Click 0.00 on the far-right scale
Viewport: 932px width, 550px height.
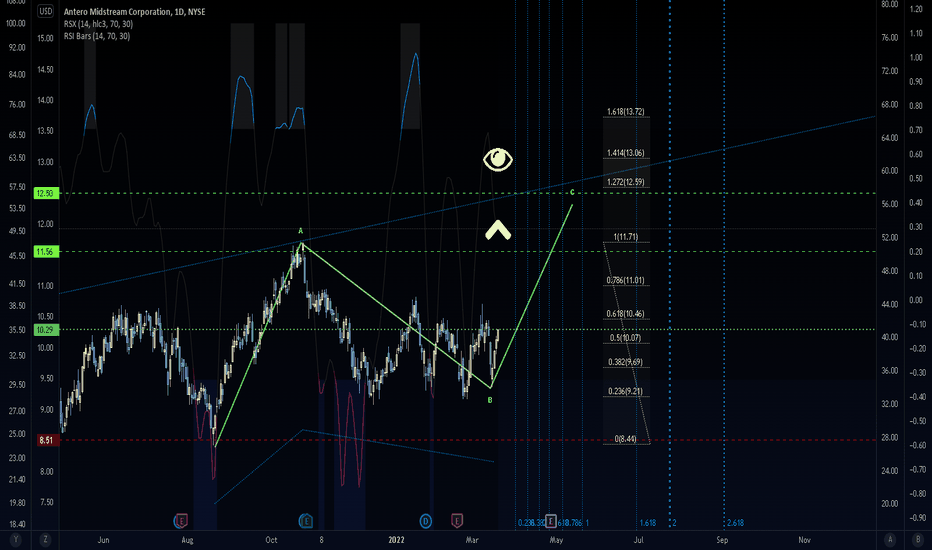pos(916,300)
